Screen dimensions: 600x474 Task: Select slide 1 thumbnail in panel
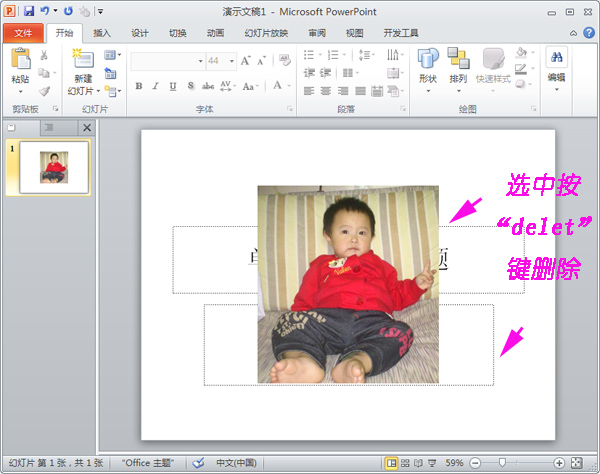pos(54,168)
